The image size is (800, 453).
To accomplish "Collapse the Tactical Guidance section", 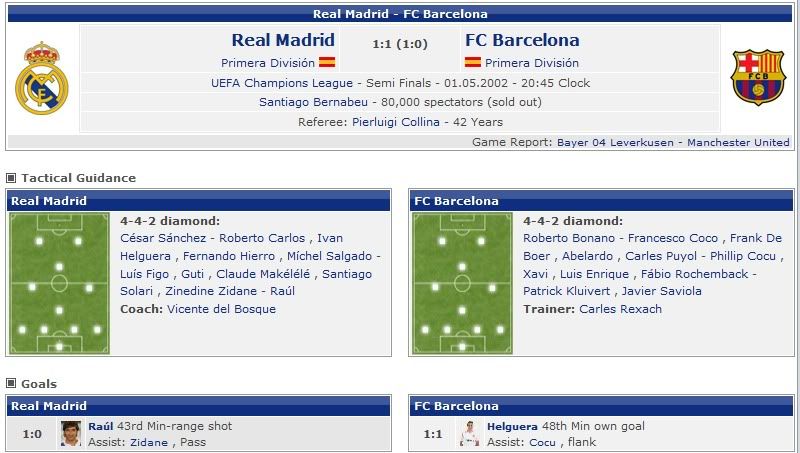I will (12, 178).
